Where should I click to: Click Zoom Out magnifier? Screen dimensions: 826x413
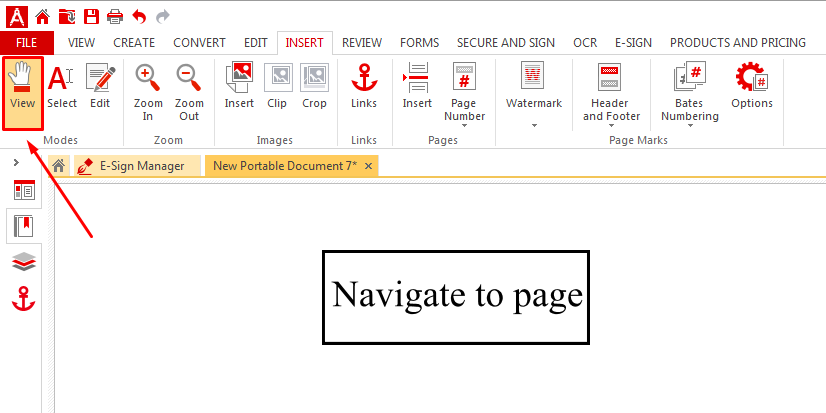click(189, 93)
